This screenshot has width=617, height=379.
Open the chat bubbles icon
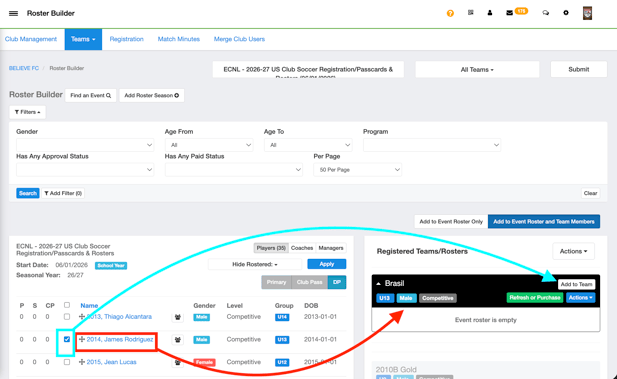pos(545,13)
